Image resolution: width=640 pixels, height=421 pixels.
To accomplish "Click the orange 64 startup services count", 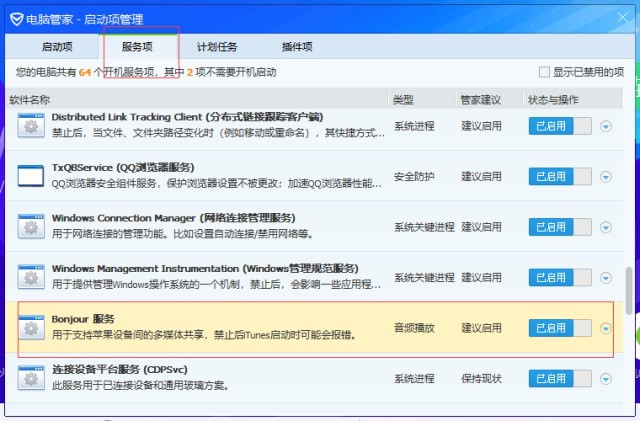I will pyautogui.click(x=85, y=73).
